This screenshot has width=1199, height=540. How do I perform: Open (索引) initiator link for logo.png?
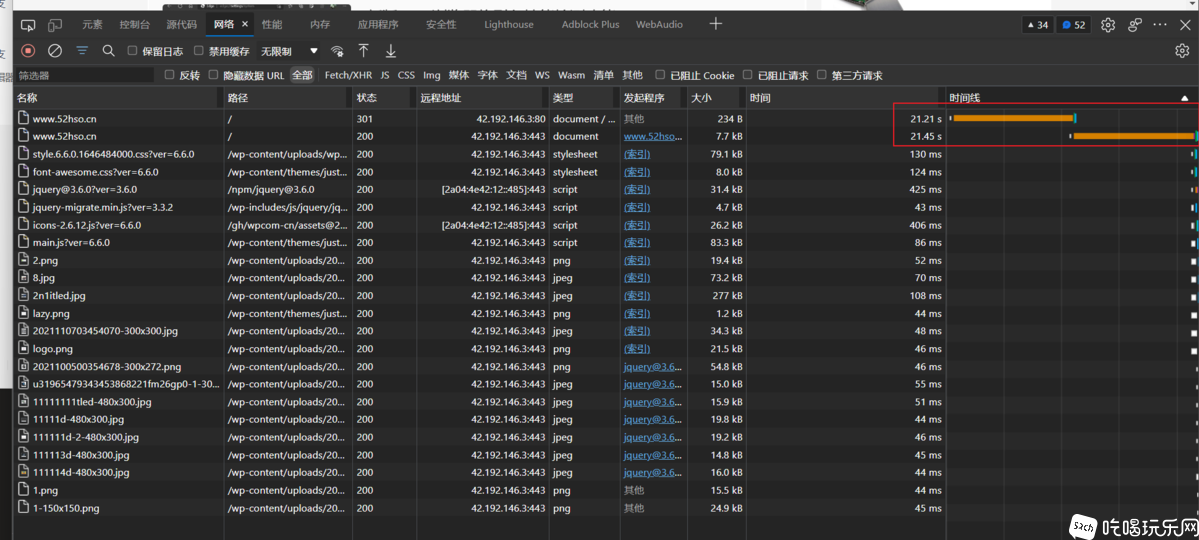coord(637,349)
